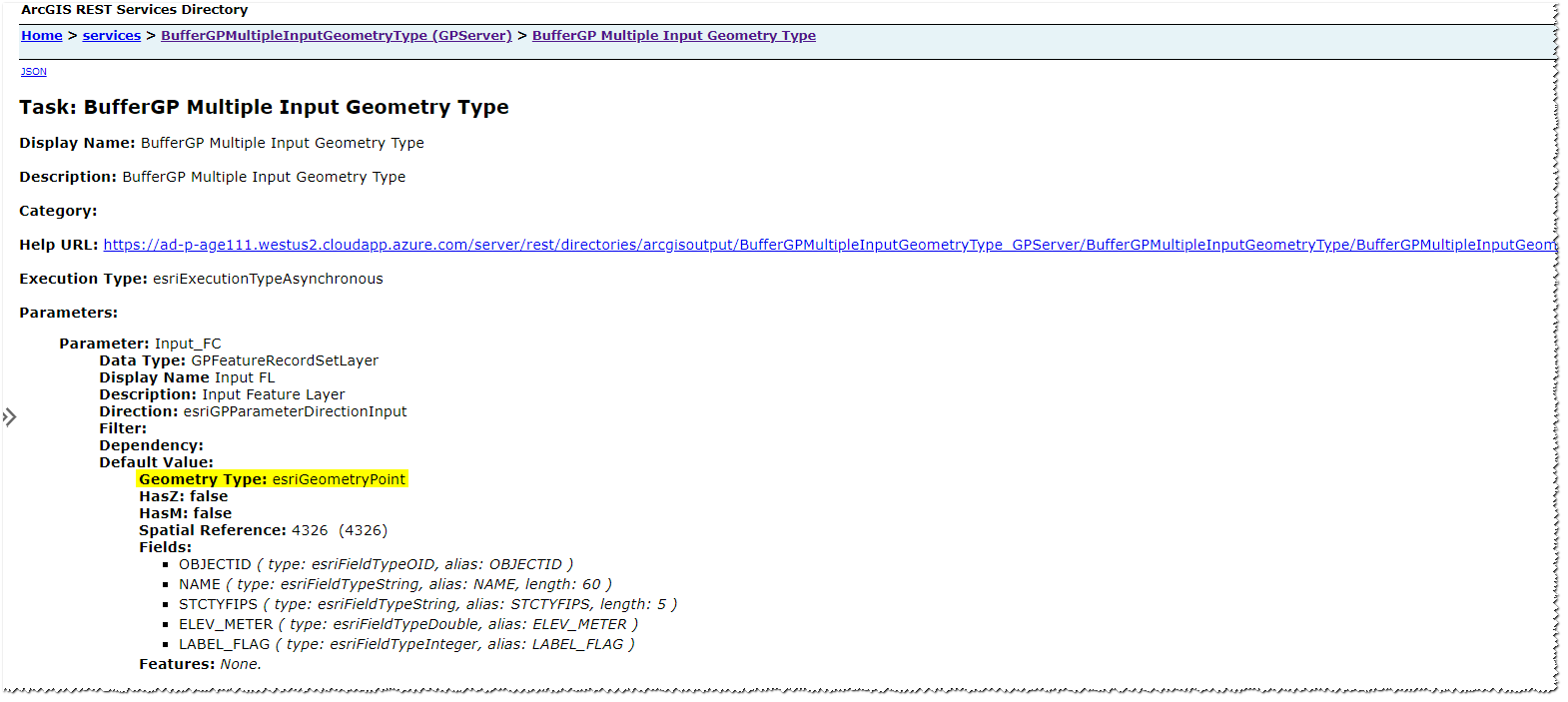Select highlighted esriGeometryPoint geometry type
The width and height of the screenshot is (1568, 702).
(x=339, y=479)
